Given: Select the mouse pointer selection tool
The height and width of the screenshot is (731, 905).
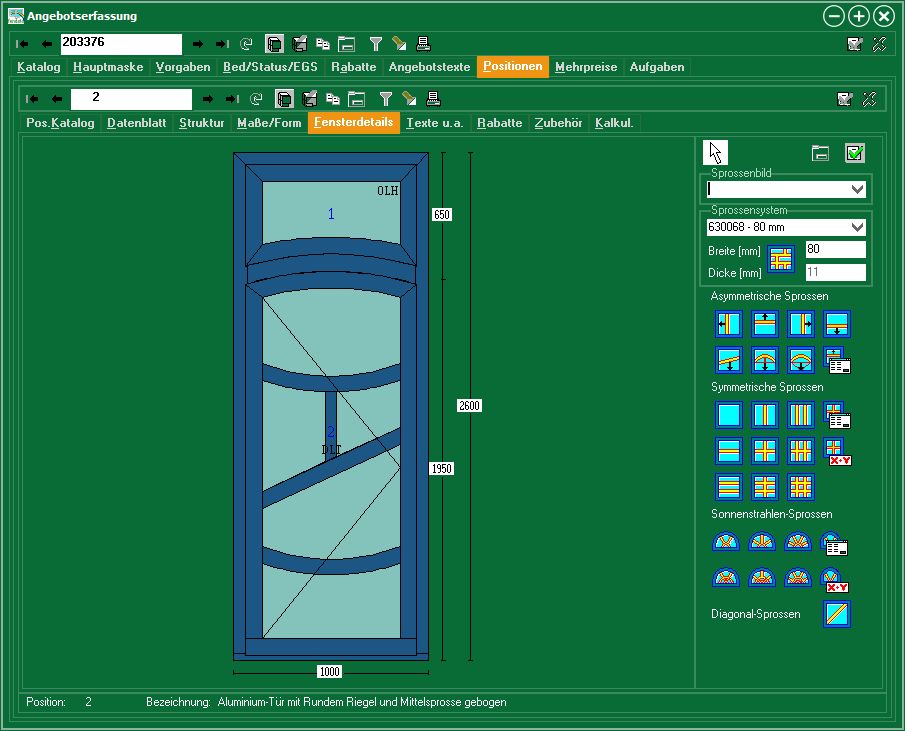Looking at the screenshot, I should (715, 152).
